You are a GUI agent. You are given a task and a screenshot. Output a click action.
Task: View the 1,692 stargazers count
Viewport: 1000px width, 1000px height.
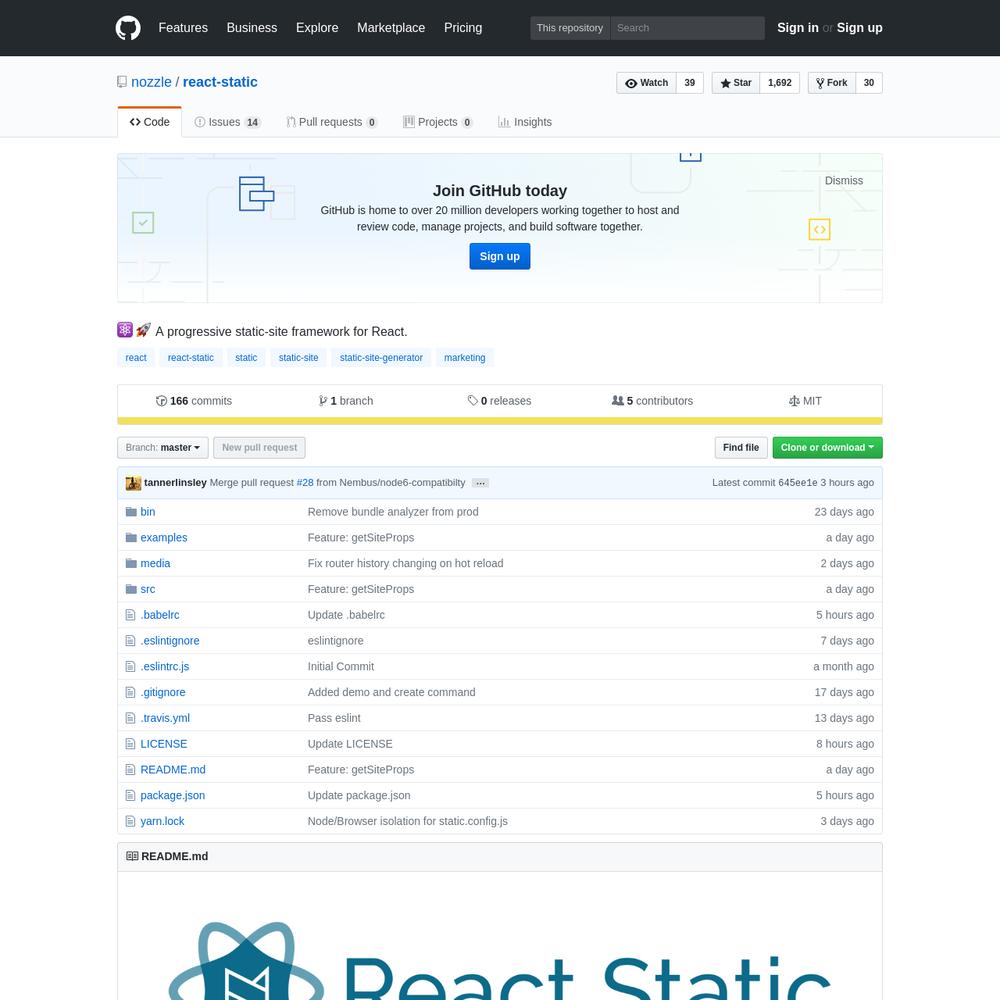[779, 83]
